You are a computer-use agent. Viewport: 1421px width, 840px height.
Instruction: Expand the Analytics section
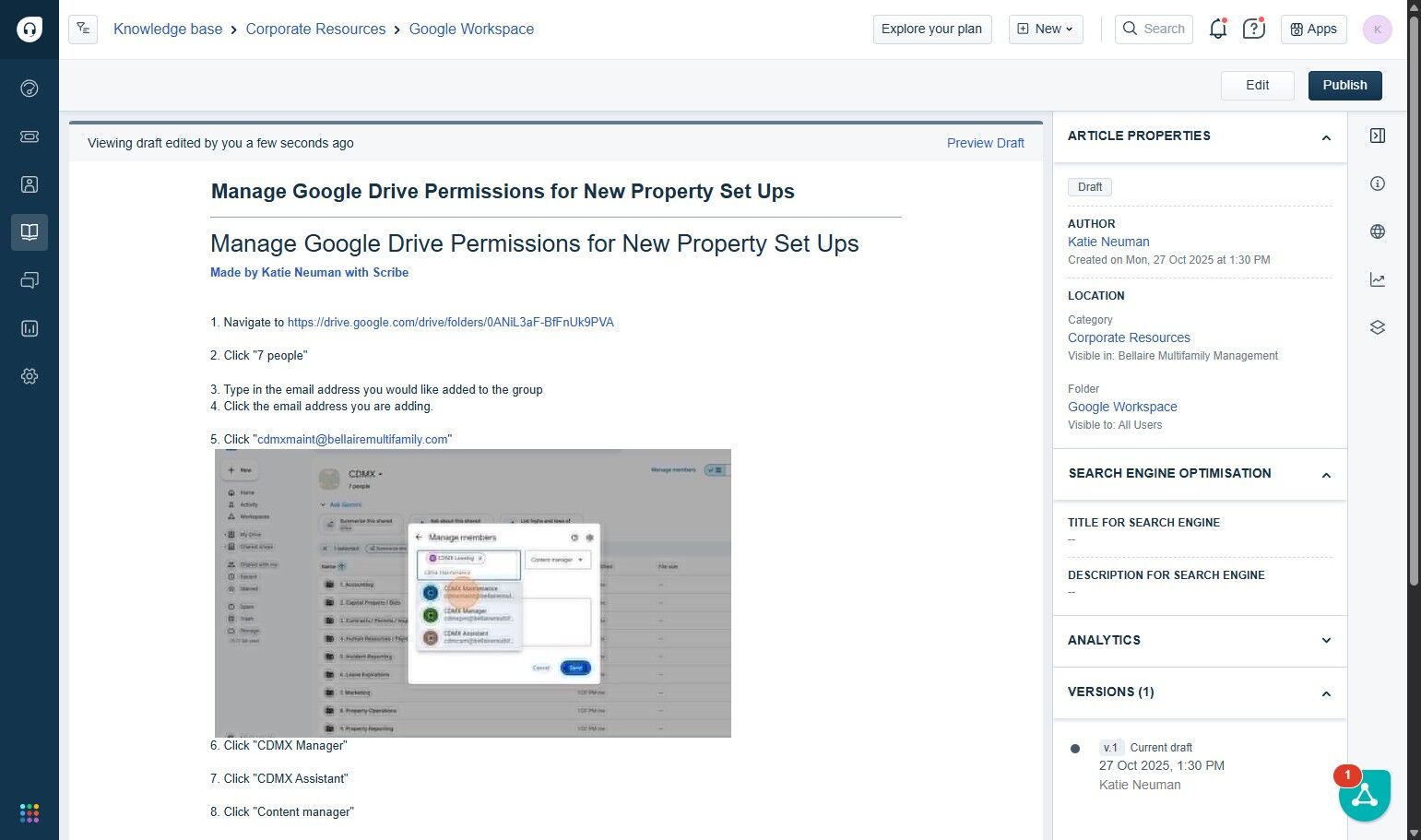[x=1326, y=641]
